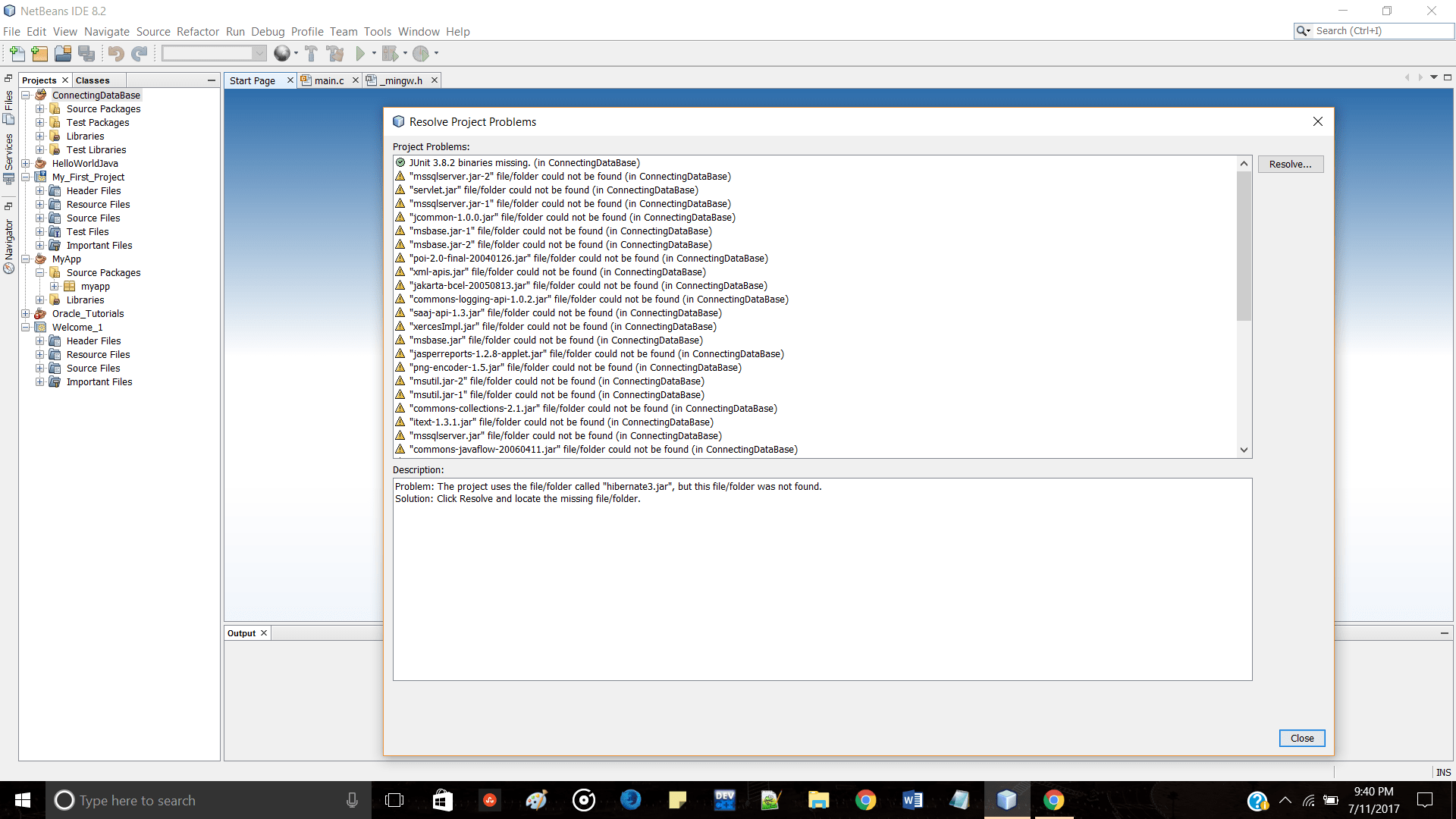Close the Resolve Project Problems dialog via Close
Viewport: 1456px width, 819px height.
(1301, 738)
